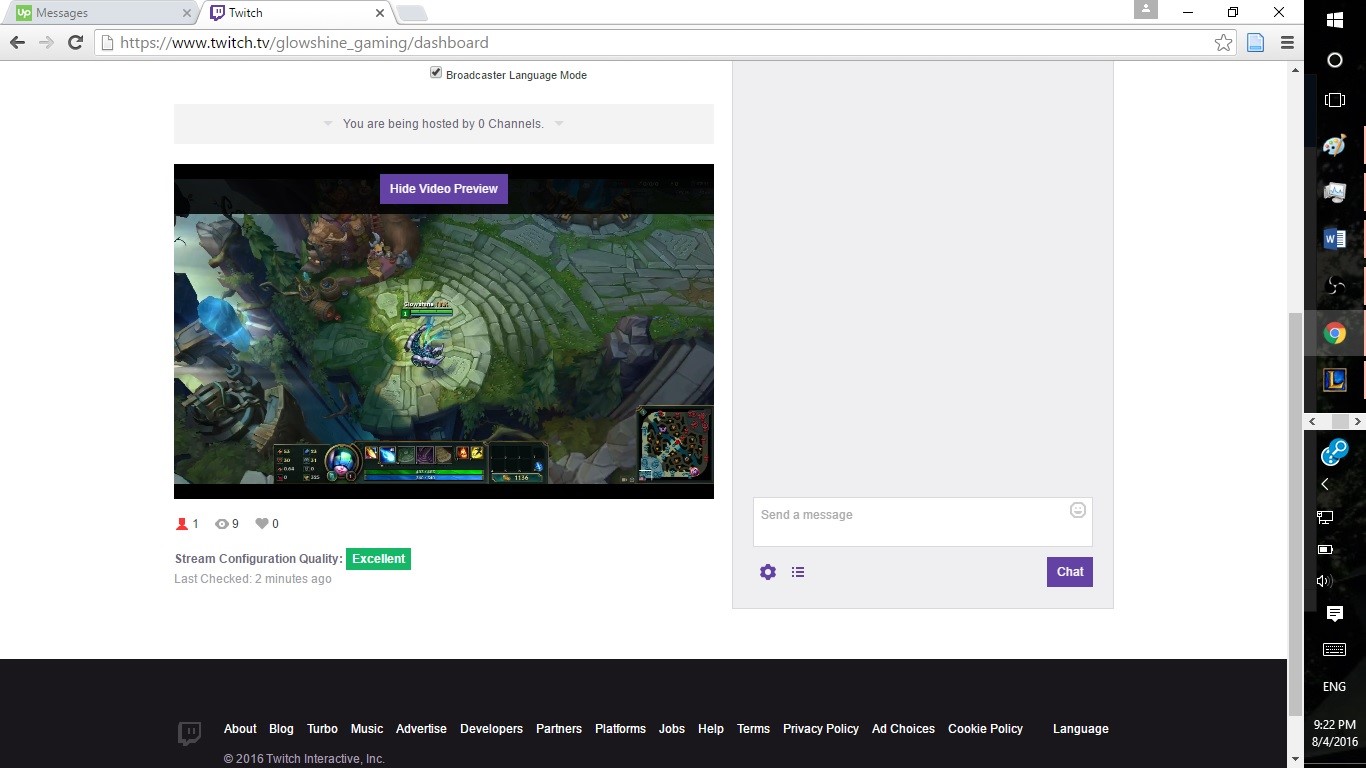Open the Blog footer link
This screenshot has width=1366, height=768.
coord(282,729)
